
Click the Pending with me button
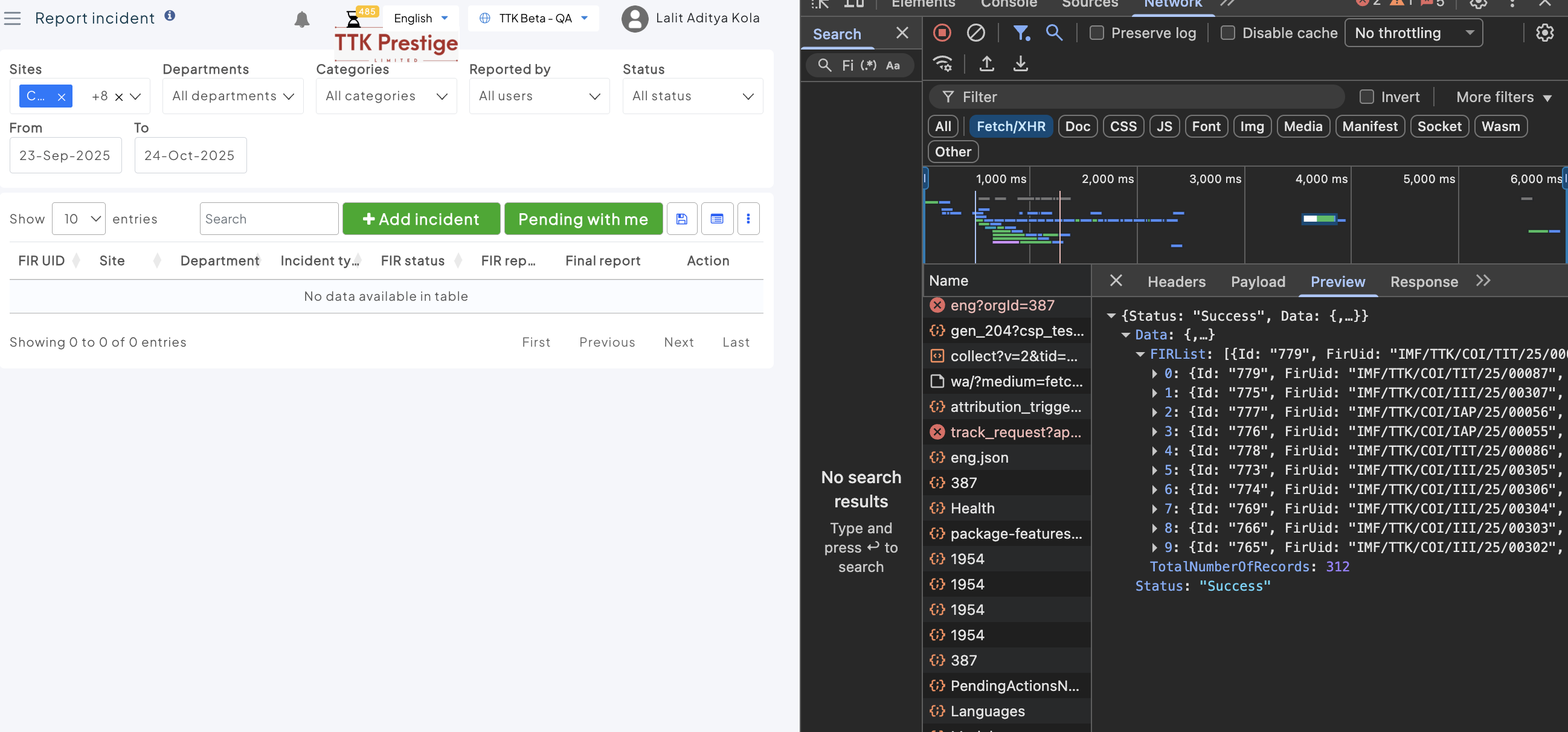tap(583, 219)
